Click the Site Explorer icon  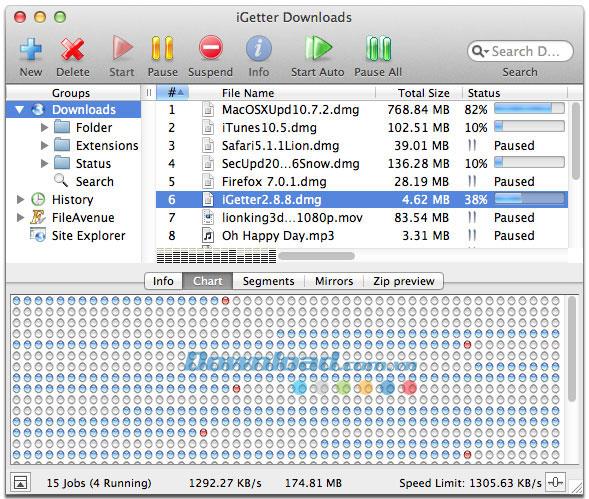point(38,235)
